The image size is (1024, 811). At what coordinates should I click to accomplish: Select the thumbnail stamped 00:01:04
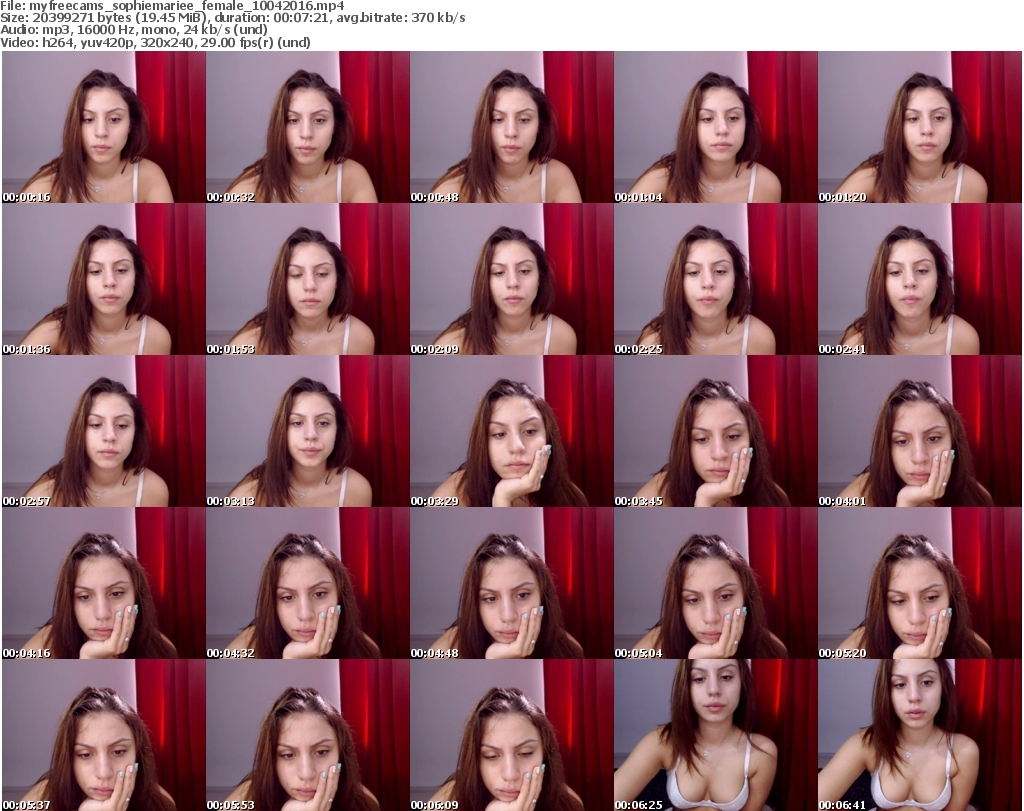pos(716,127)
